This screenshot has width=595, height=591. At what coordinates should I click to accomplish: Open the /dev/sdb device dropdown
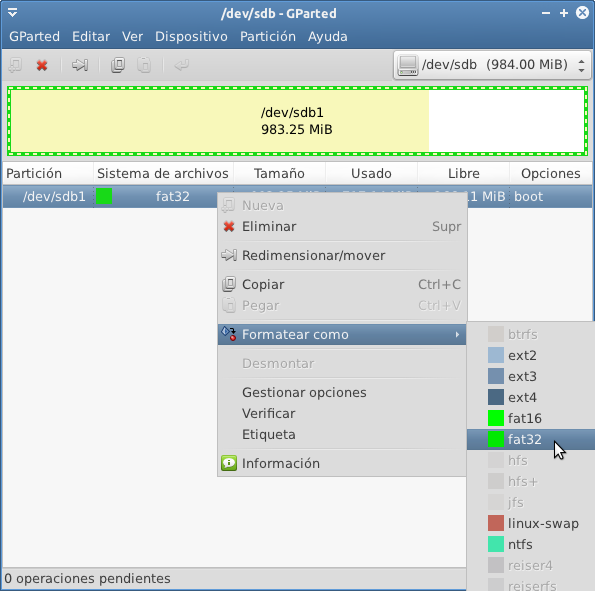point(492,65)
